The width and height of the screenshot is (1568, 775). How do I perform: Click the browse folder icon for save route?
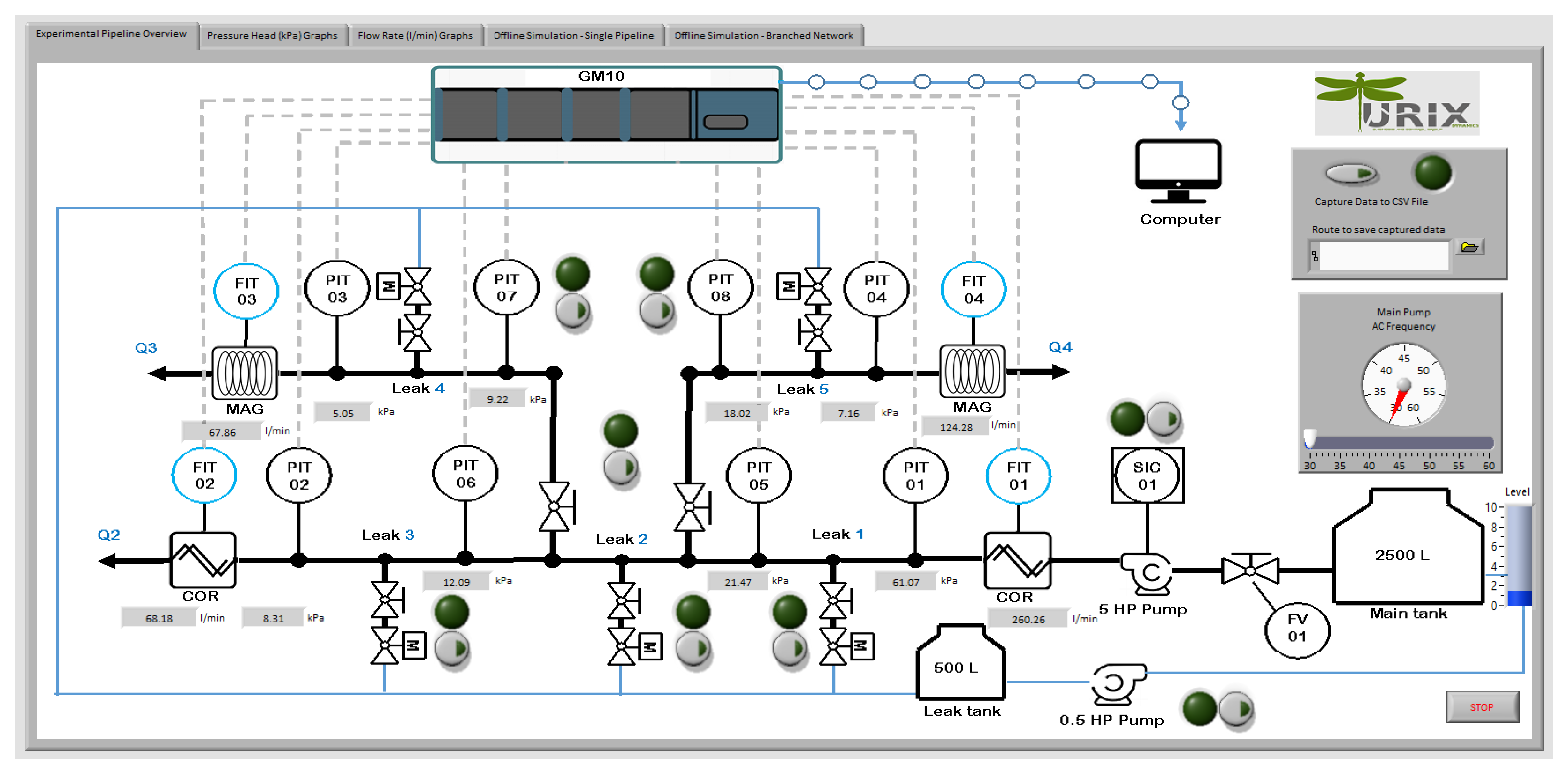click(1469, 247)
